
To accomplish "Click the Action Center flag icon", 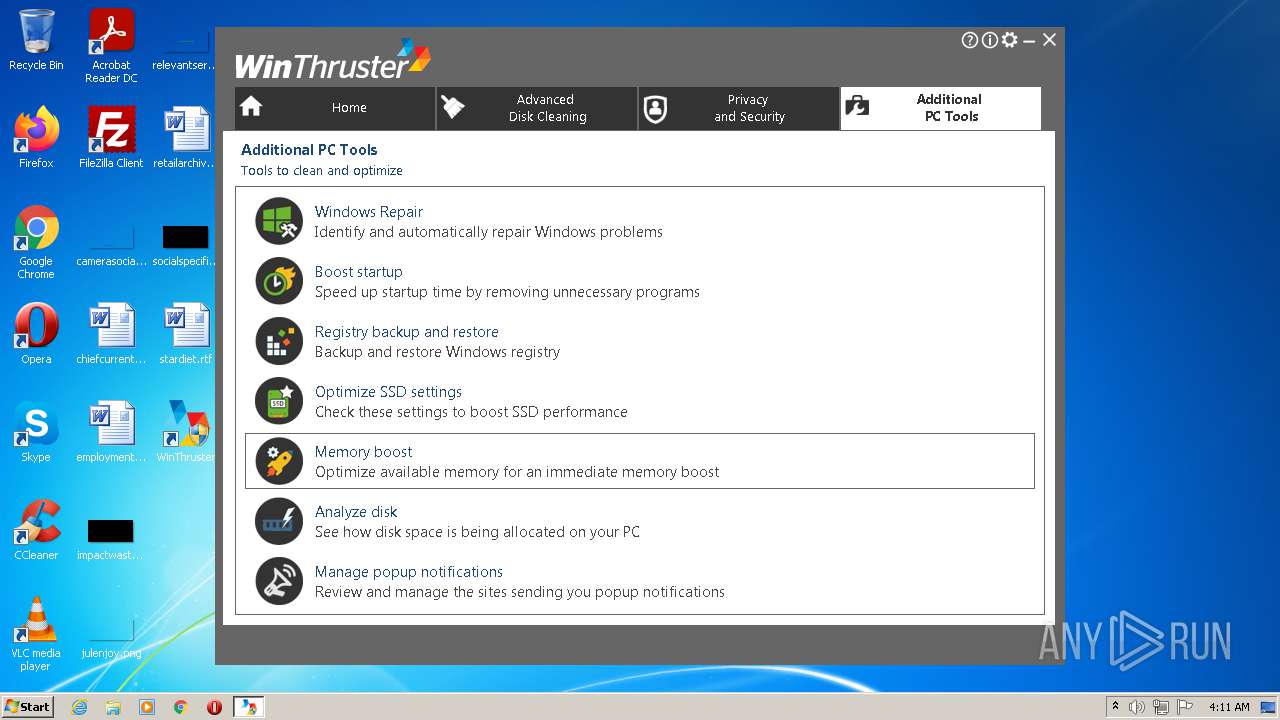I will (x=1185, y=707).
